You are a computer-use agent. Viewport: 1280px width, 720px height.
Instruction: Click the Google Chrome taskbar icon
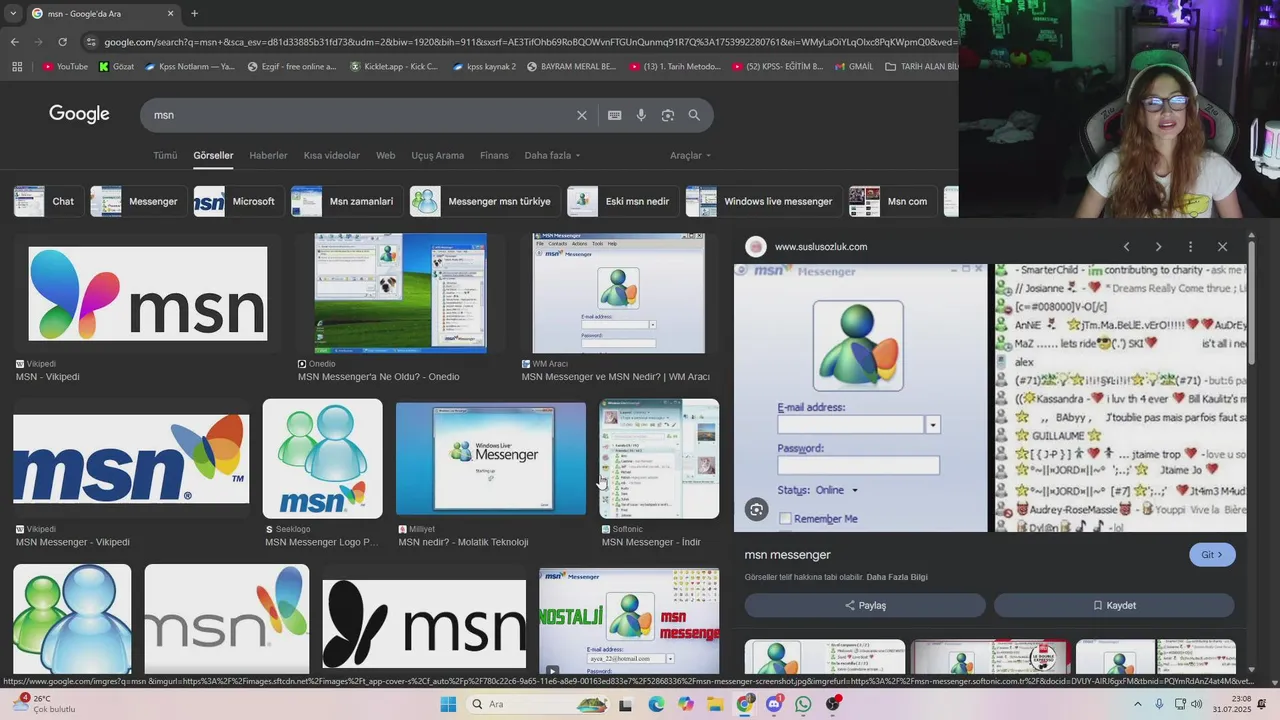click(744, 704)
